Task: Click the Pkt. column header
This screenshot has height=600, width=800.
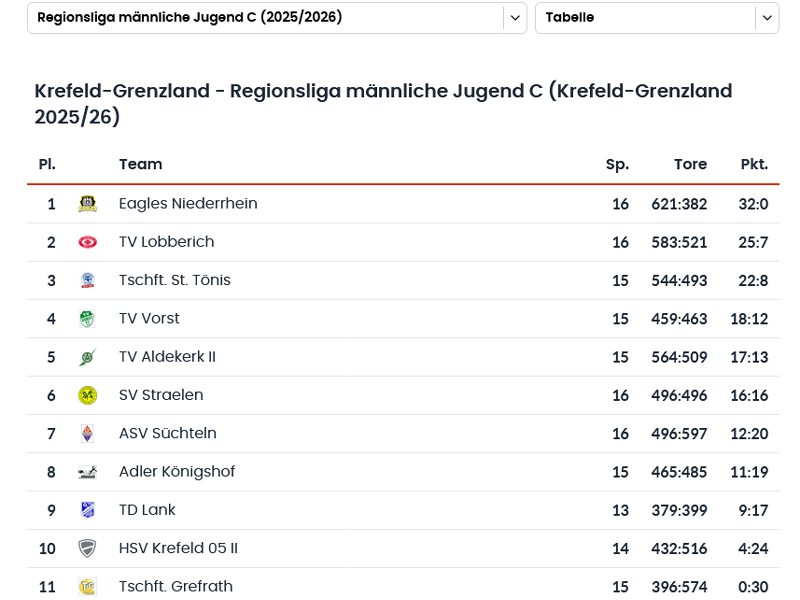Action: pyautogui.click(x=754, y=164)
